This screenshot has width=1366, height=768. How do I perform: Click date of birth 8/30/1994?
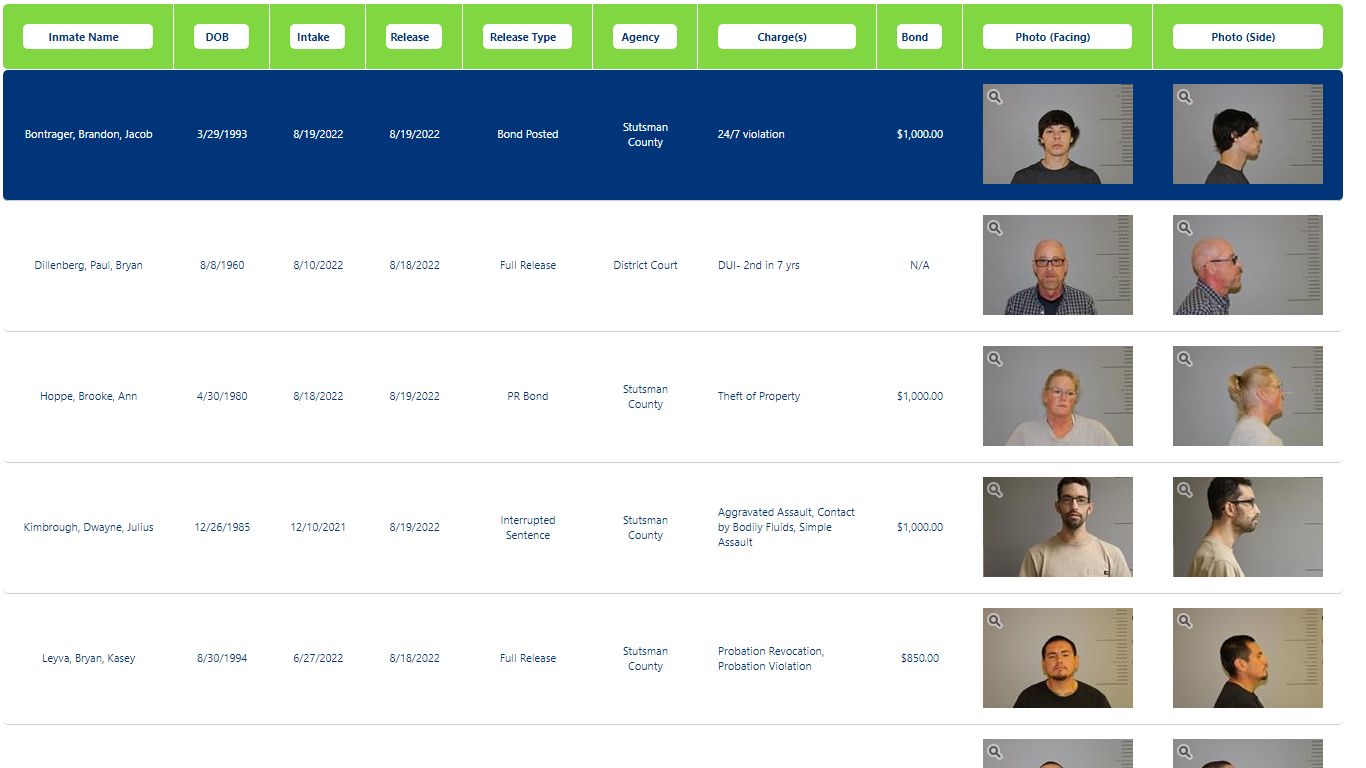(x=222, y=658)
